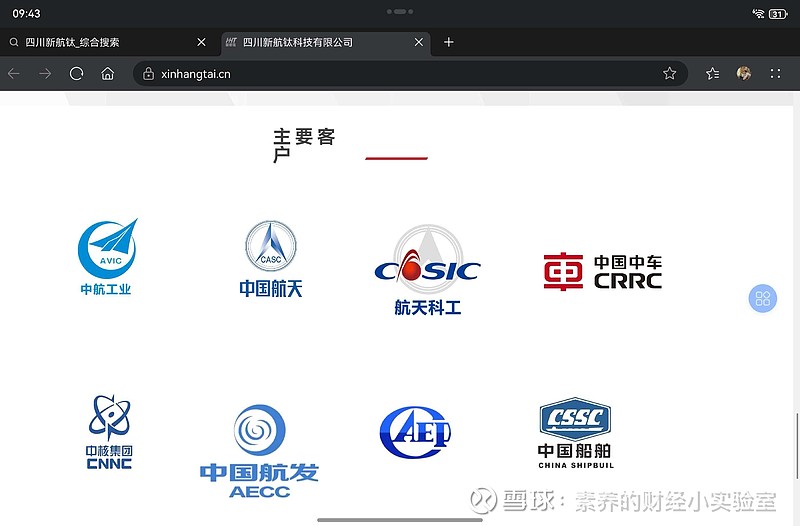Click the lock icon in address bar
Viewport: 800px width, 526px height.
pyautogui.click(x=148, y=73)
